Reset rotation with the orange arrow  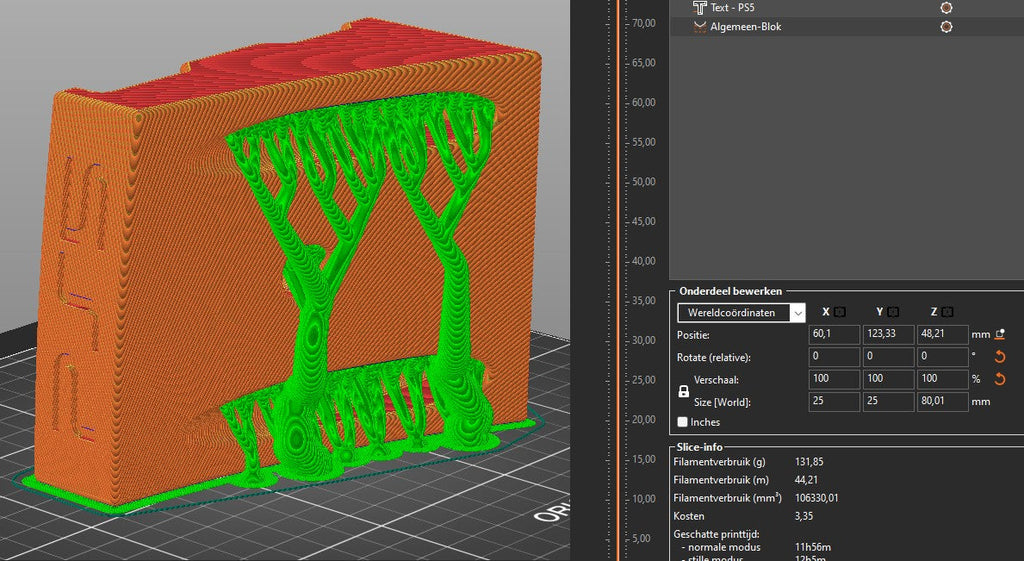[x=1000, y=357]
